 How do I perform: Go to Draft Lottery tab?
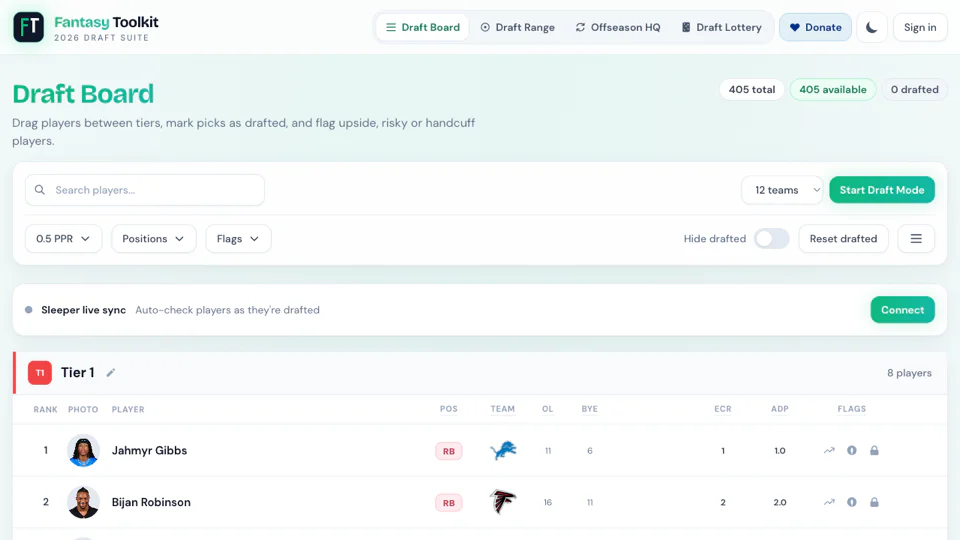point(721,27)
